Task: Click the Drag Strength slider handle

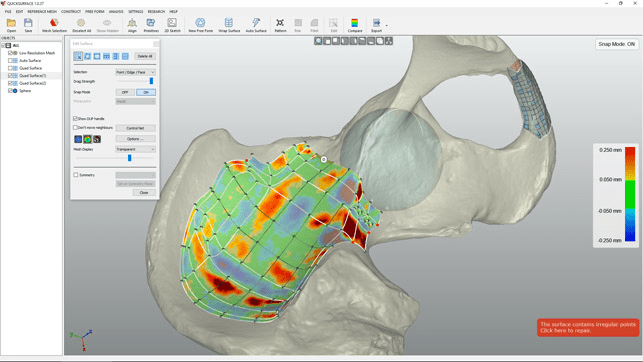Action: click(151, 81)
